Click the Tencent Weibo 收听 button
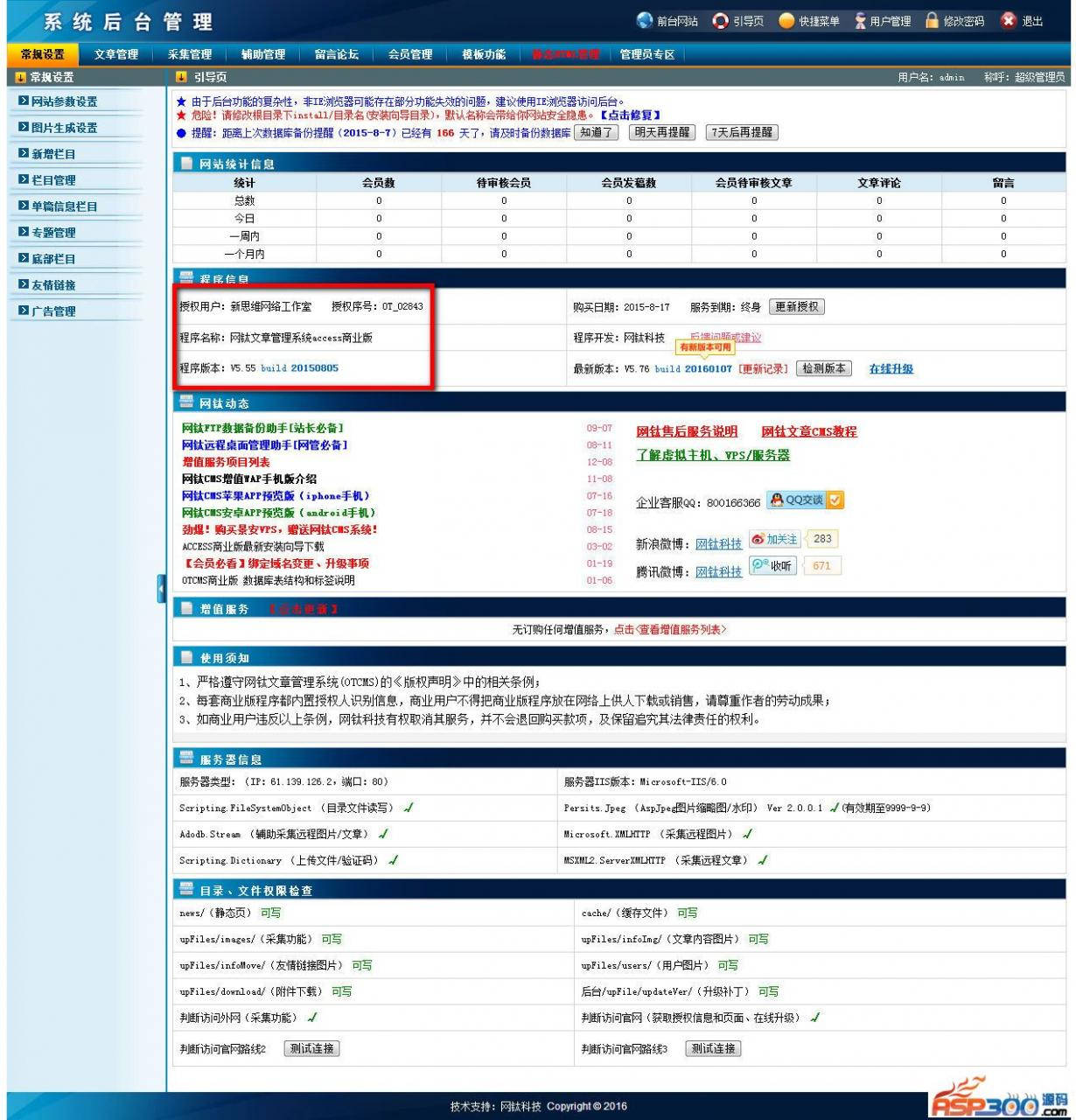 (x=772, y=566)
